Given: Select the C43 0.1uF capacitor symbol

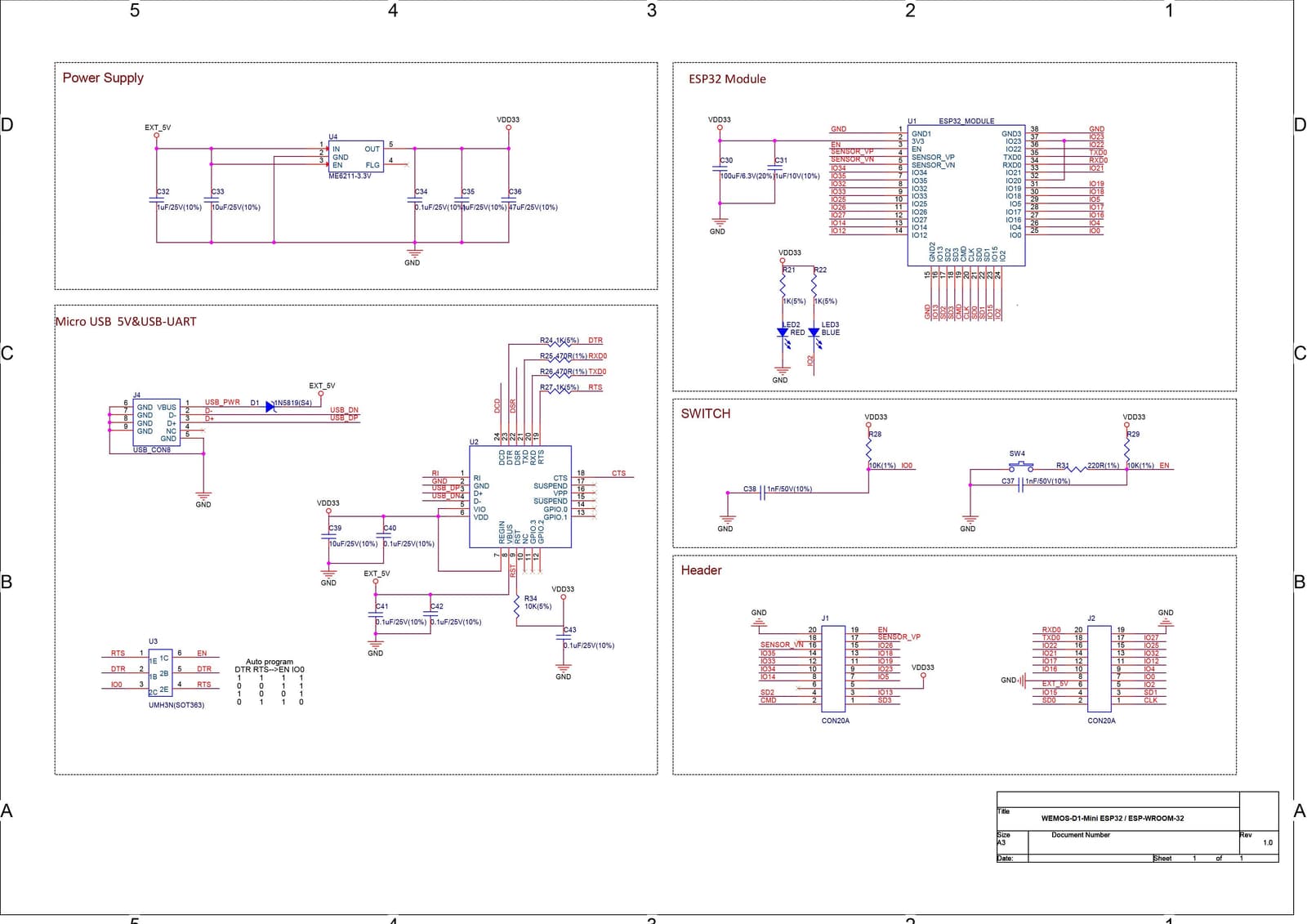Looking at the screenshot, I should (x=563, y=637).
